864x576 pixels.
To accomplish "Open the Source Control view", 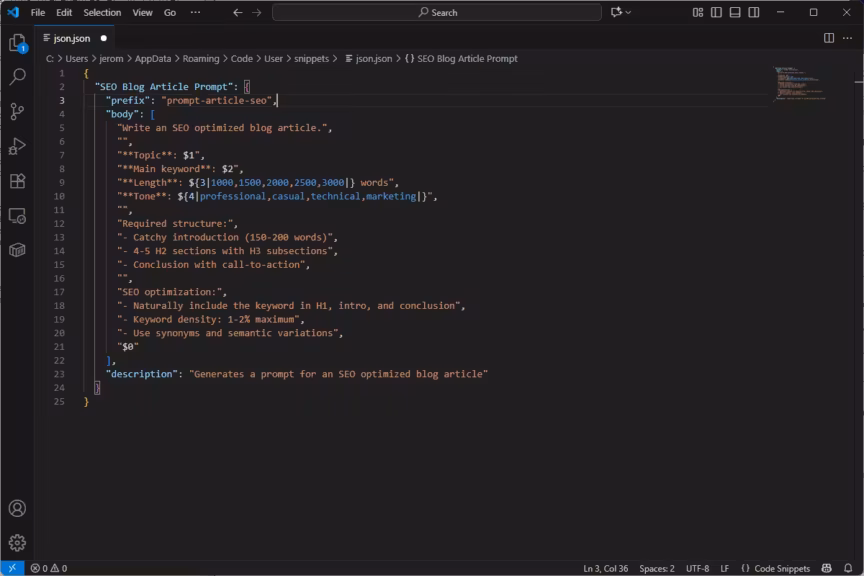I will 17,111.
